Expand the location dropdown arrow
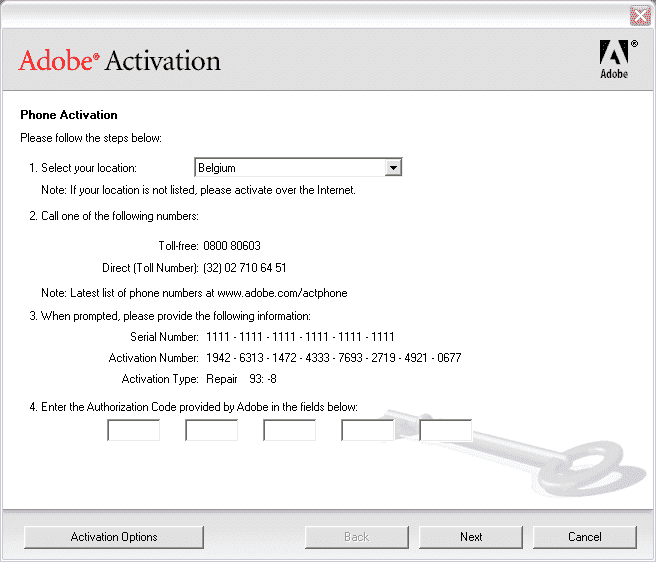Viewport: 656px width, 562px height. 393,168
